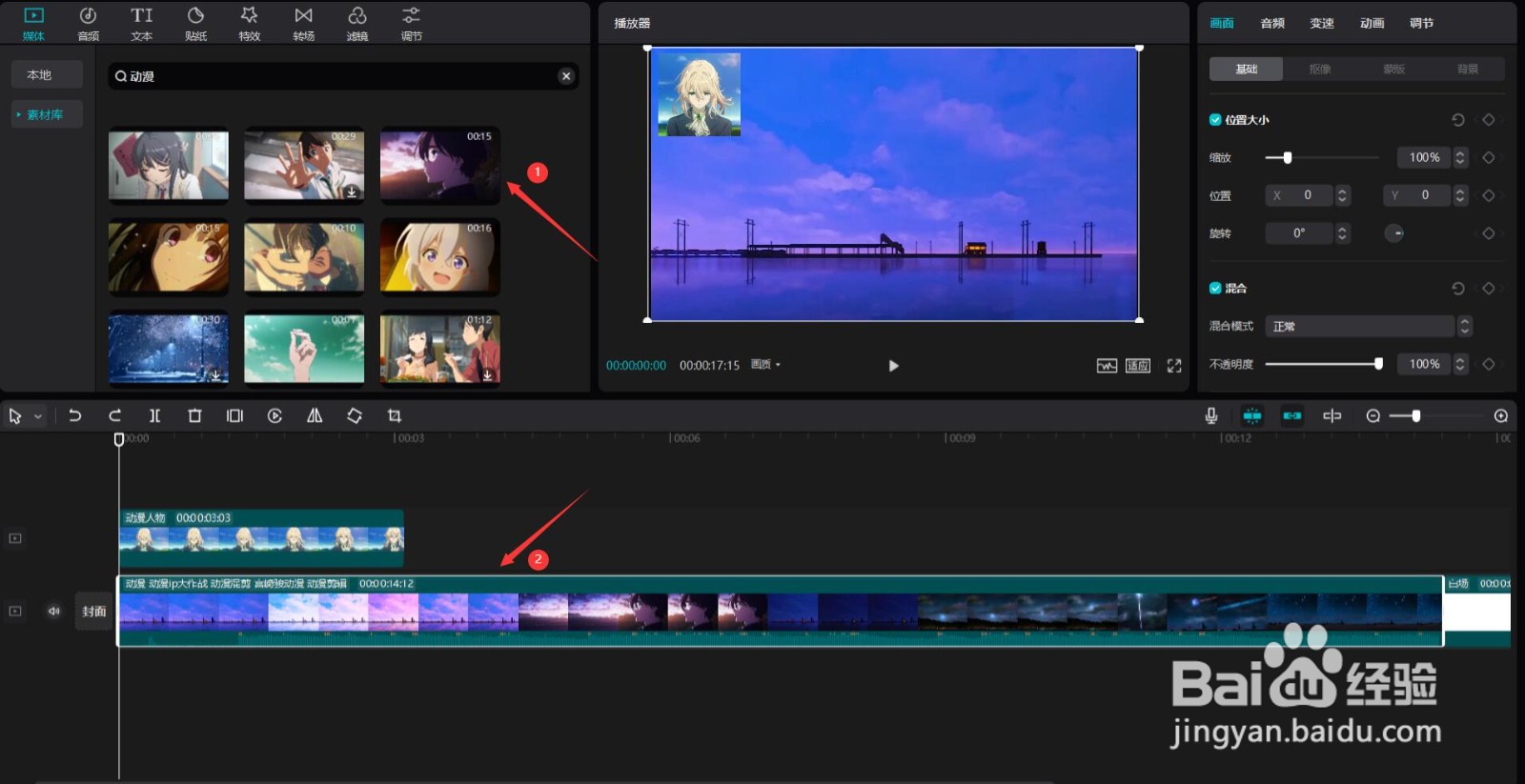Delete the selected clip with trash icon

coord(194,415)
